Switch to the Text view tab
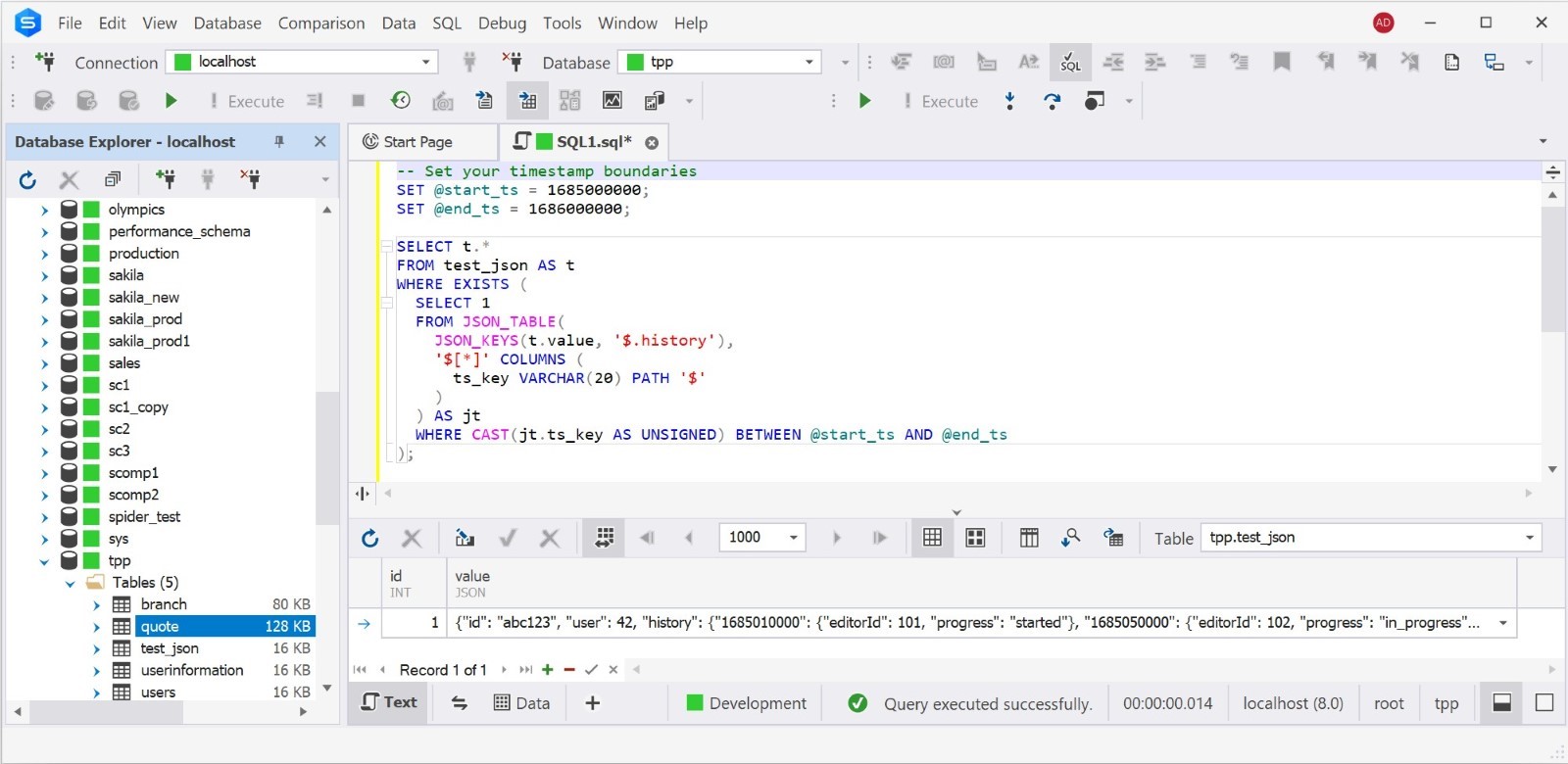1568x764 pixels. pos(389,702)
